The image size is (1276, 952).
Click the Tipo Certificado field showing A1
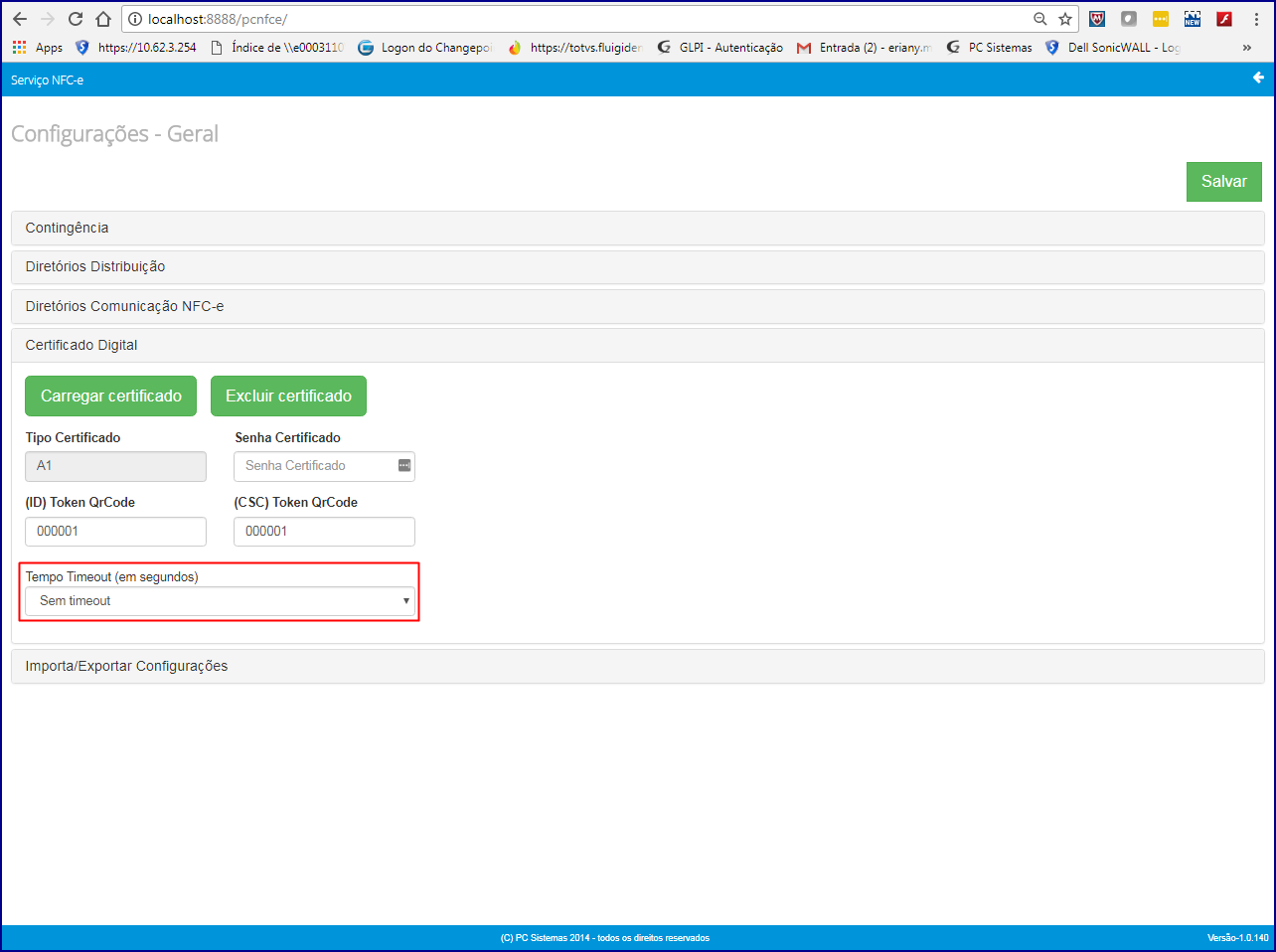pos(115,466)
